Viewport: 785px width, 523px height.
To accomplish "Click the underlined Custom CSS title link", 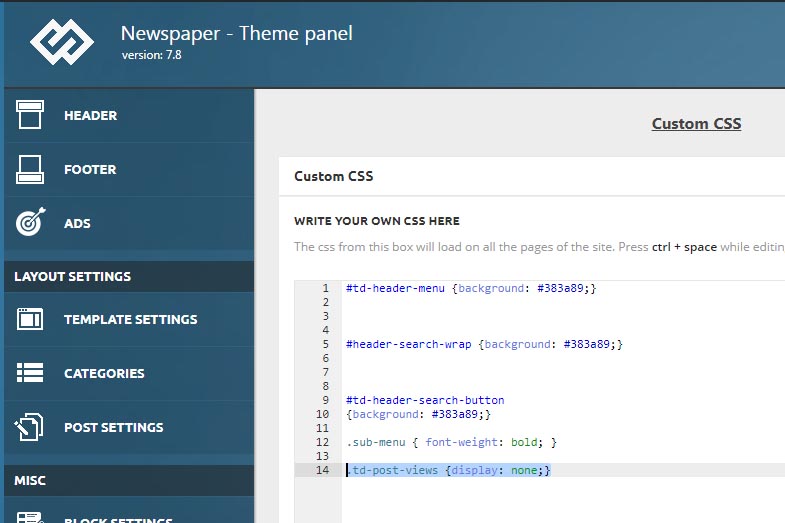I will (x=696, y=124).
